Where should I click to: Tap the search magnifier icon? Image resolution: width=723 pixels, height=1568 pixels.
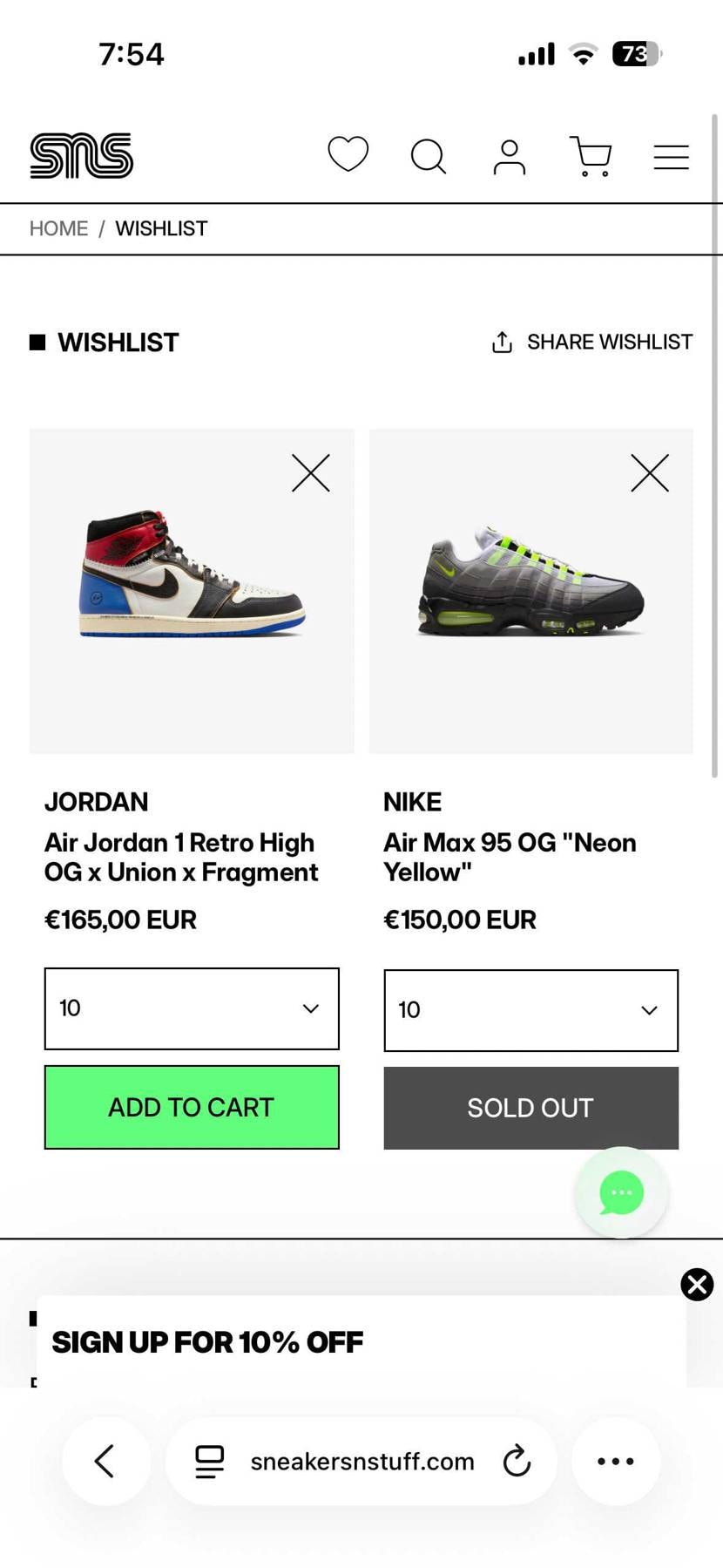(428, 157)
